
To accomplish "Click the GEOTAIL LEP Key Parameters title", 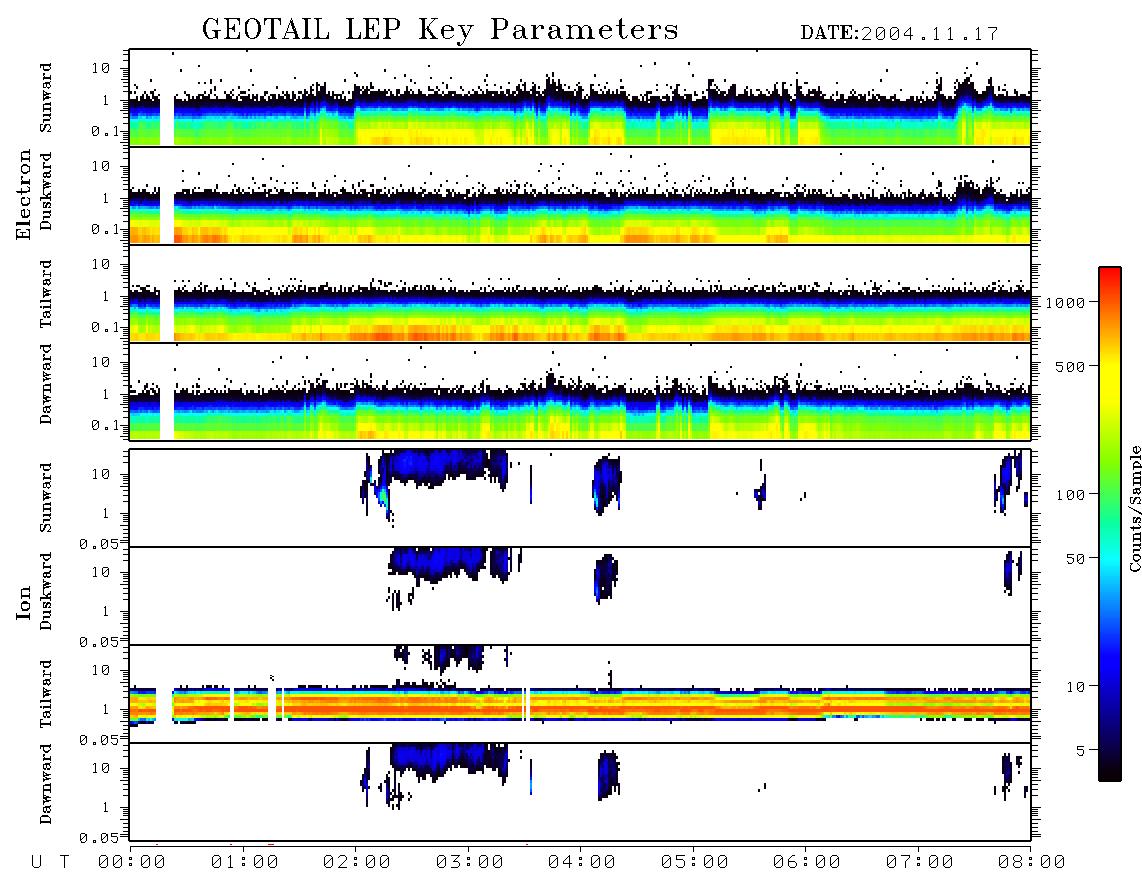I will (440, 30).
